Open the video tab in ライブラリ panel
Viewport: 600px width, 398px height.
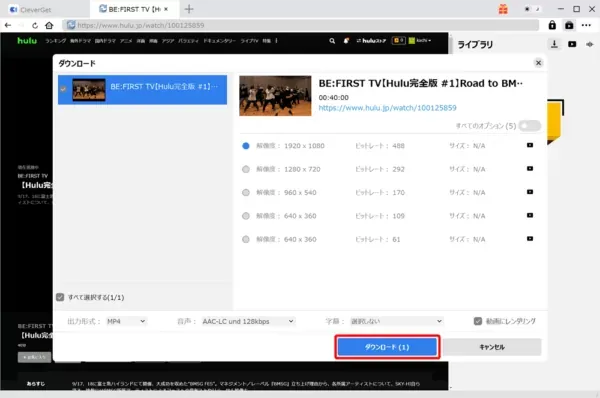(572, 44)
